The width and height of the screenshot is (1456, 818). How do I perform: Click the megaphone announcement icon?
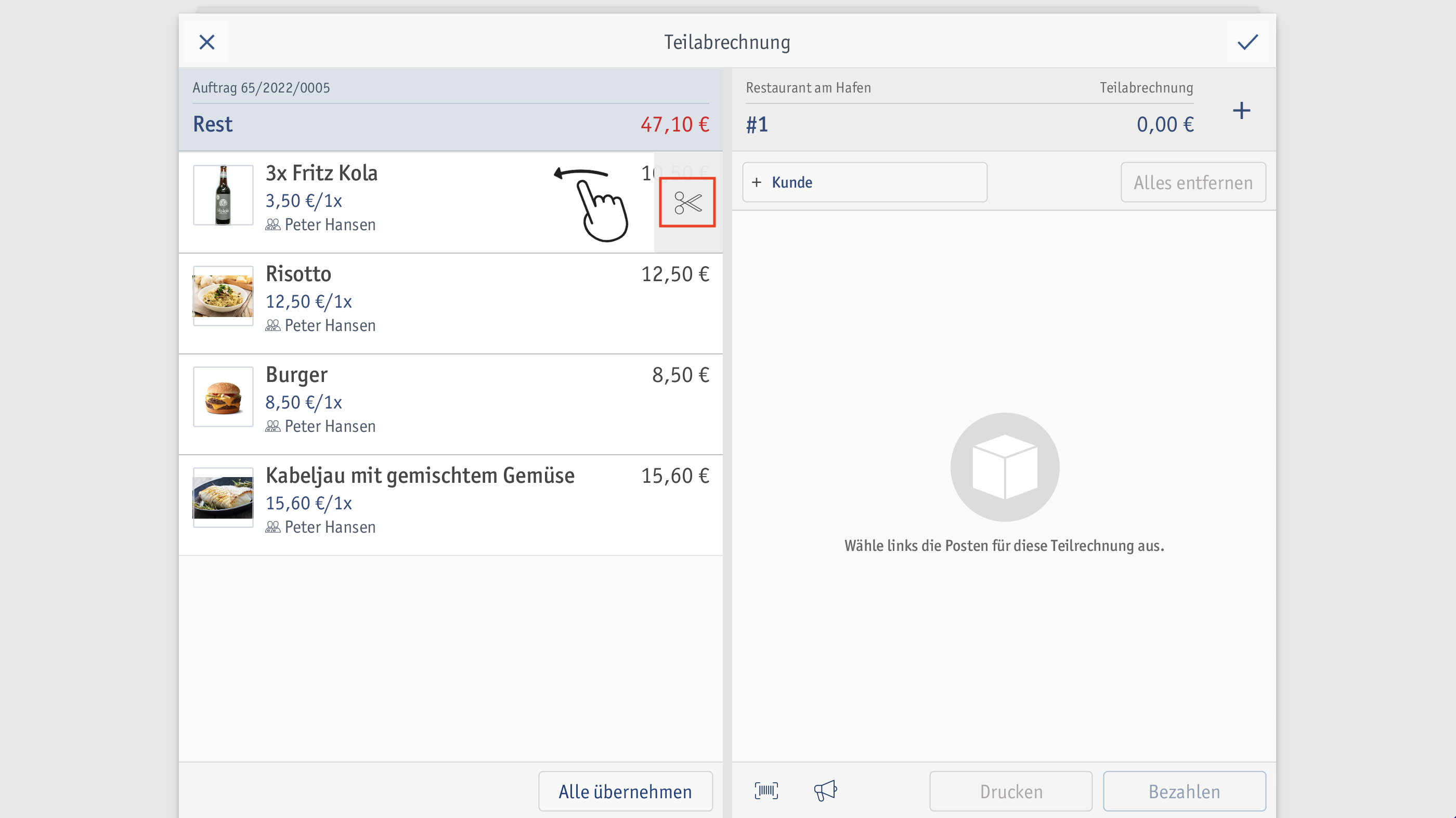click(825, 790)
